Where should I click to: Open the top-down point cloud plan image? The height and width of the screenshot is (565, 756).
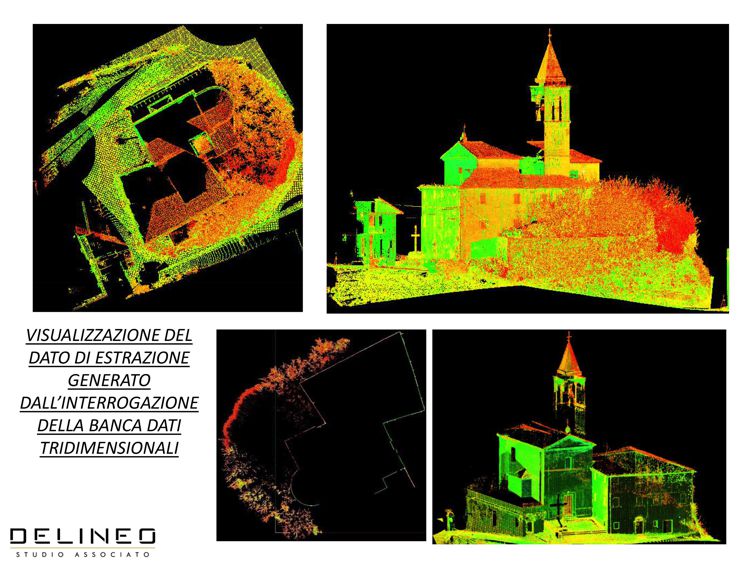168,168
